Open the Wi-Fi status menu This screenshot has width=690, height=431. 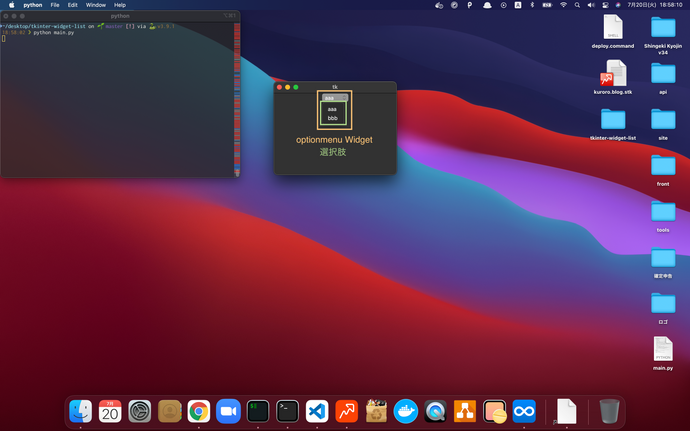click(563, 5)
